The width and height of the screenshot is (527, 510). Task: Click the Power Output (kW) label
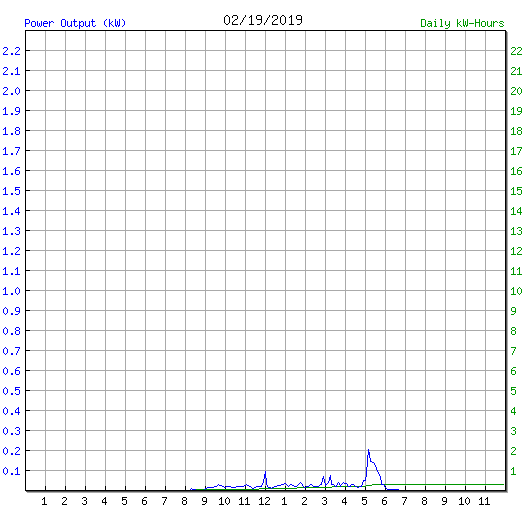click(75, 23)
